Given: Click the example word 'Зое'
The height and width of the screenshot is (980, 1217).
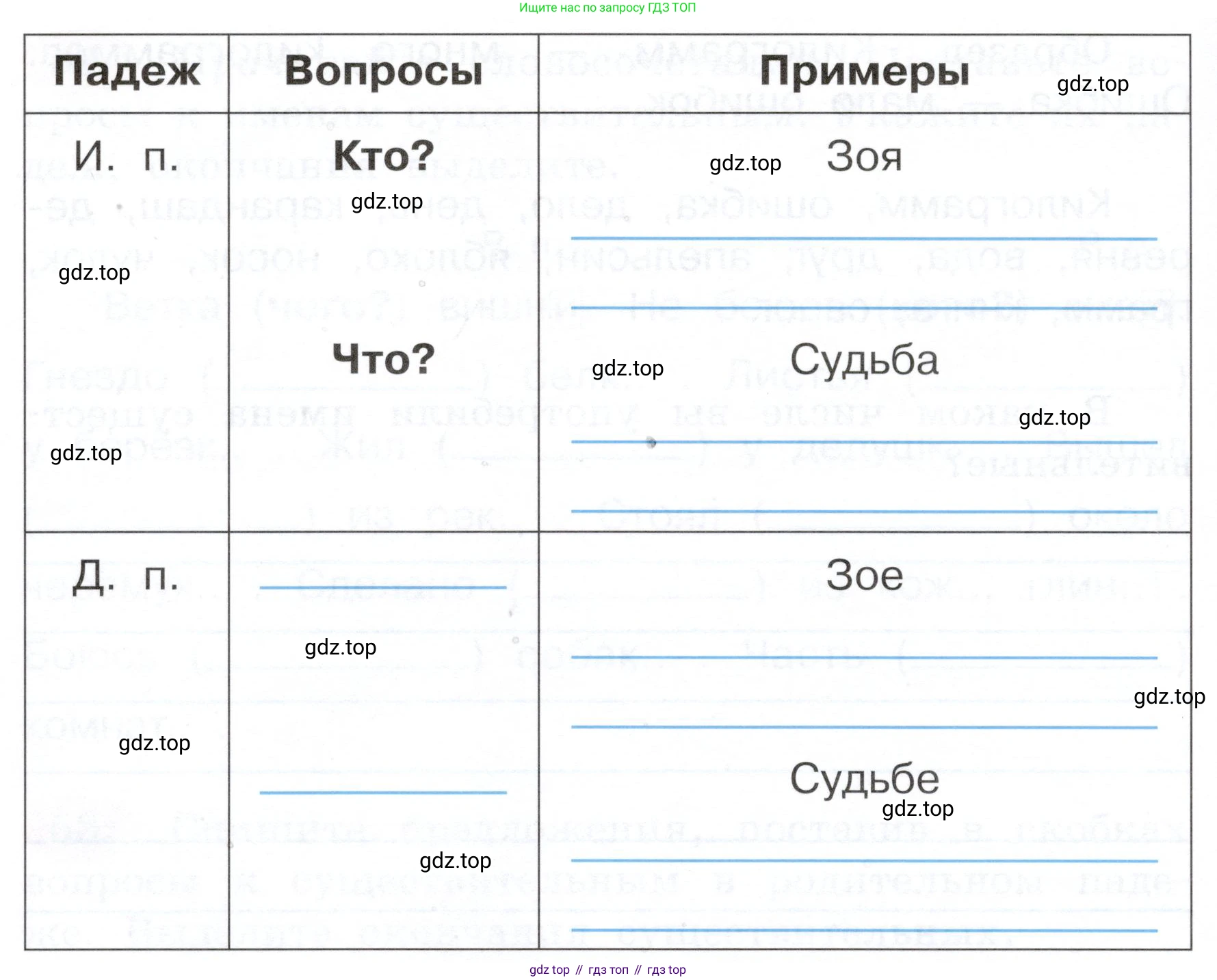Looking at the screenshot, I should [865, 575].
